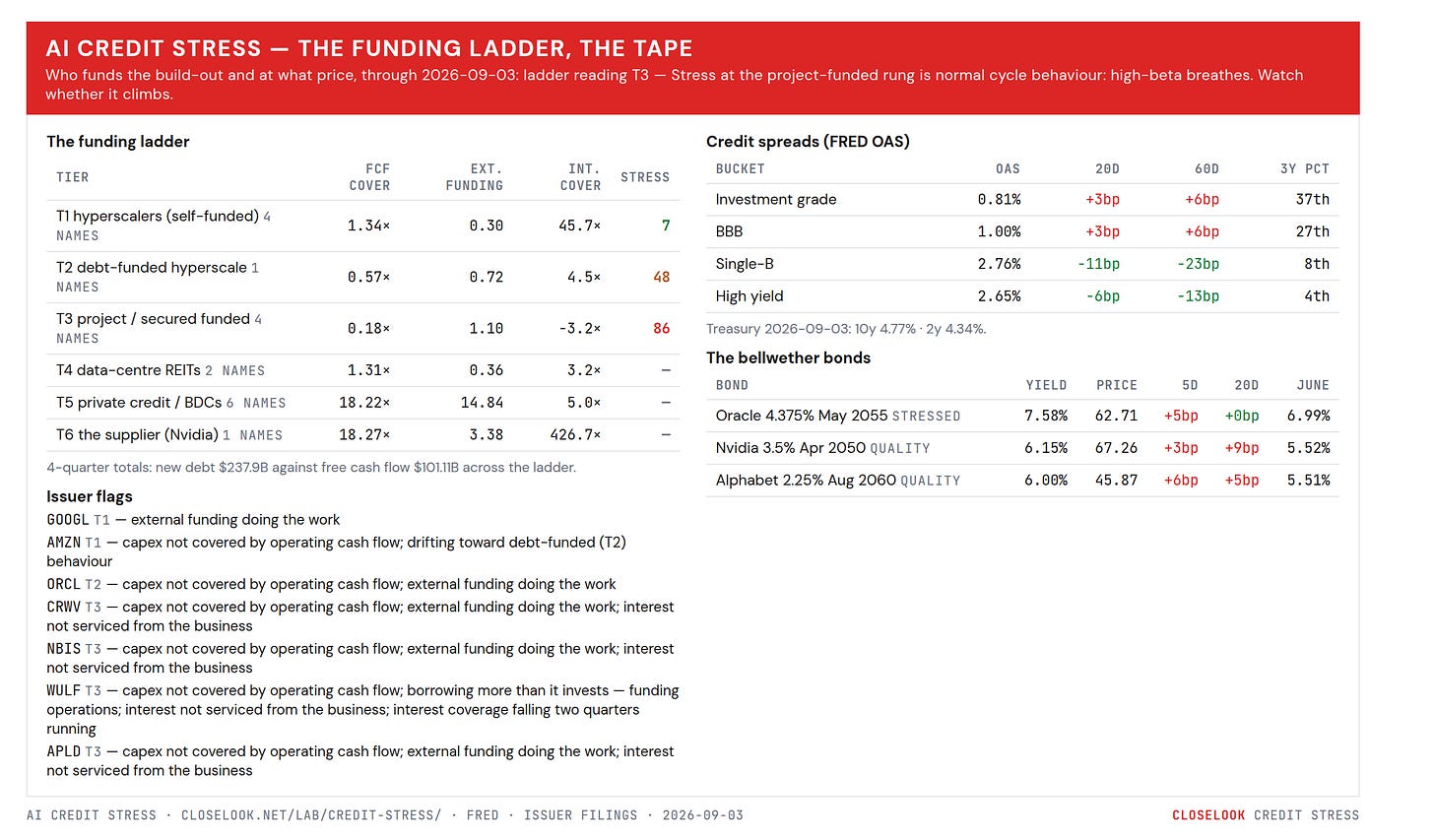Select the 37th percentile value
Screen dimensions: 1434x840
1313,200
